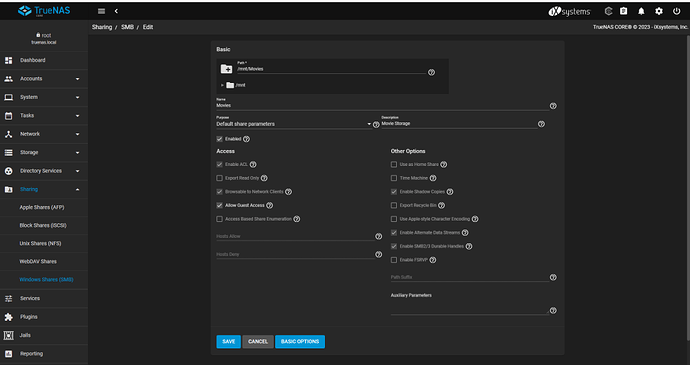Enable the Export Read Only checkbox
The height and width of the screenshot is (365, 690).
[x=220, y=178]
